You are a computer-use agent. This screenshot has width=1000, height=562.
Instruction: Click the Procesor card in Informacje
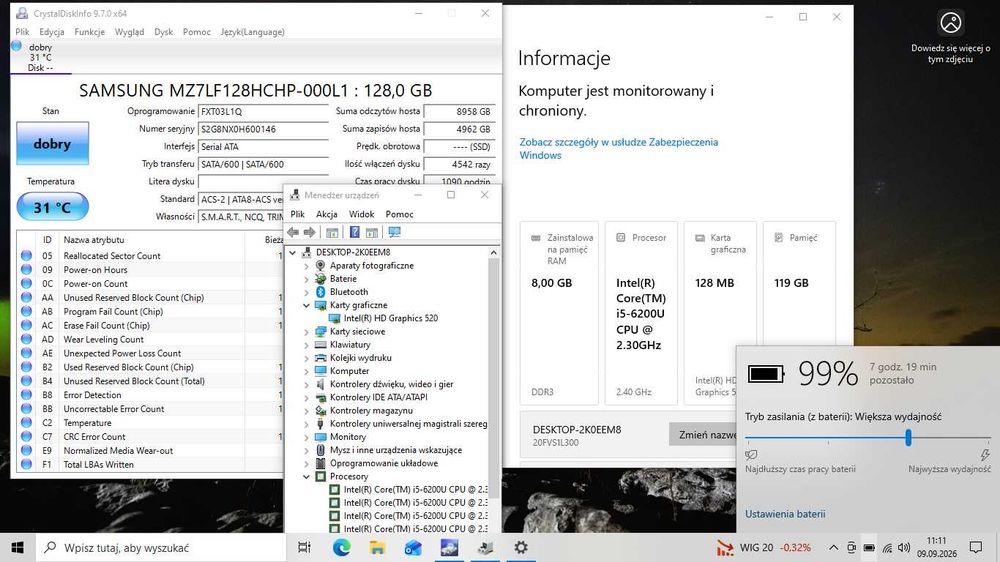pyautogui.click(x=641, y=313)
